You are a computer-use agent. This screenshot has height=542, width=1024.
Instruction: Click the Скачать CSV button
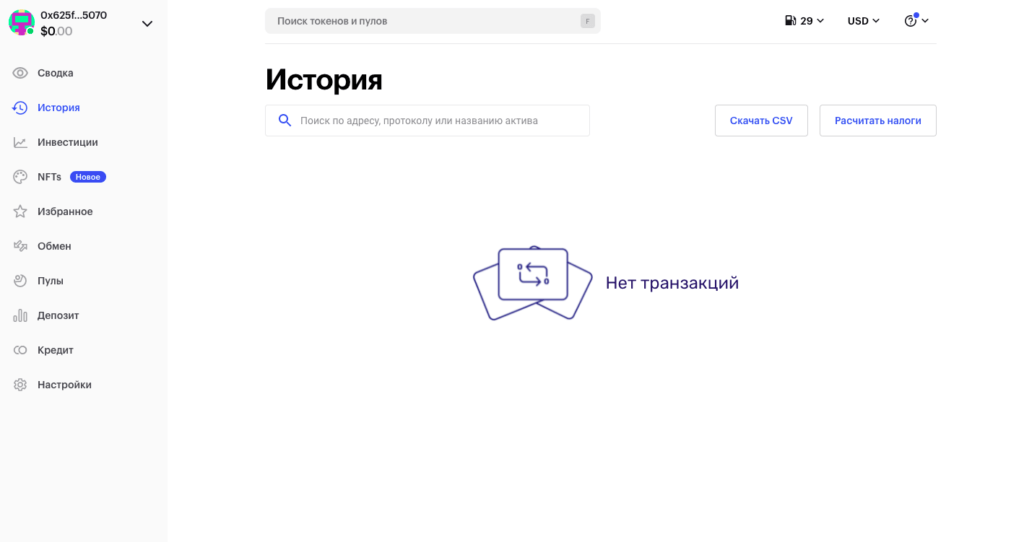click(x=761, y=121)
